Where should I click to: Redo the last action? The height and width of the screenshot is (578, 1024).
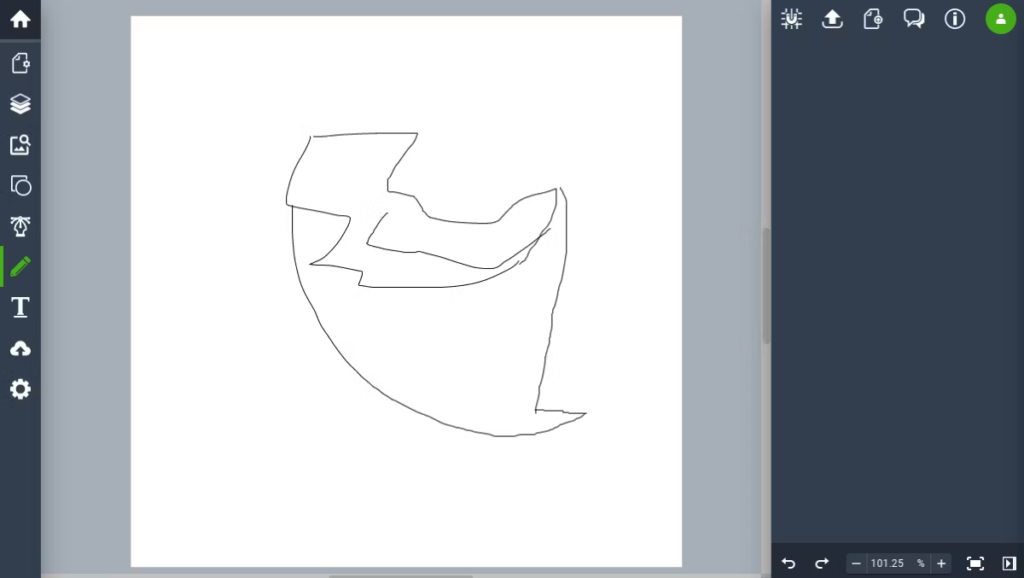(822, 563)
